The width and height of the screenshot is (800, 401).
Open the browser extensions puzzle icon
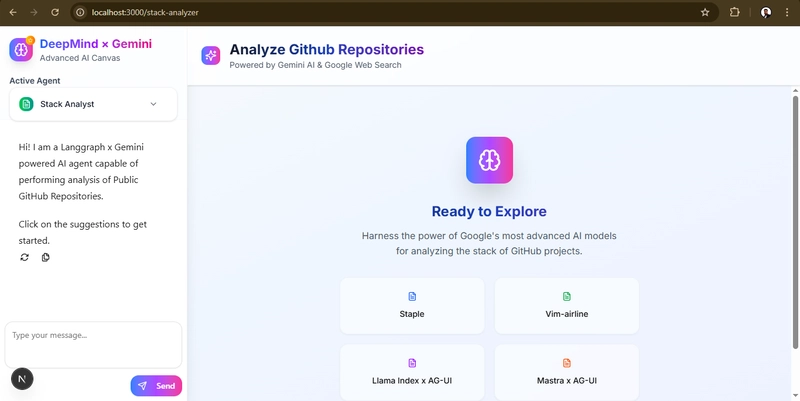734,12
